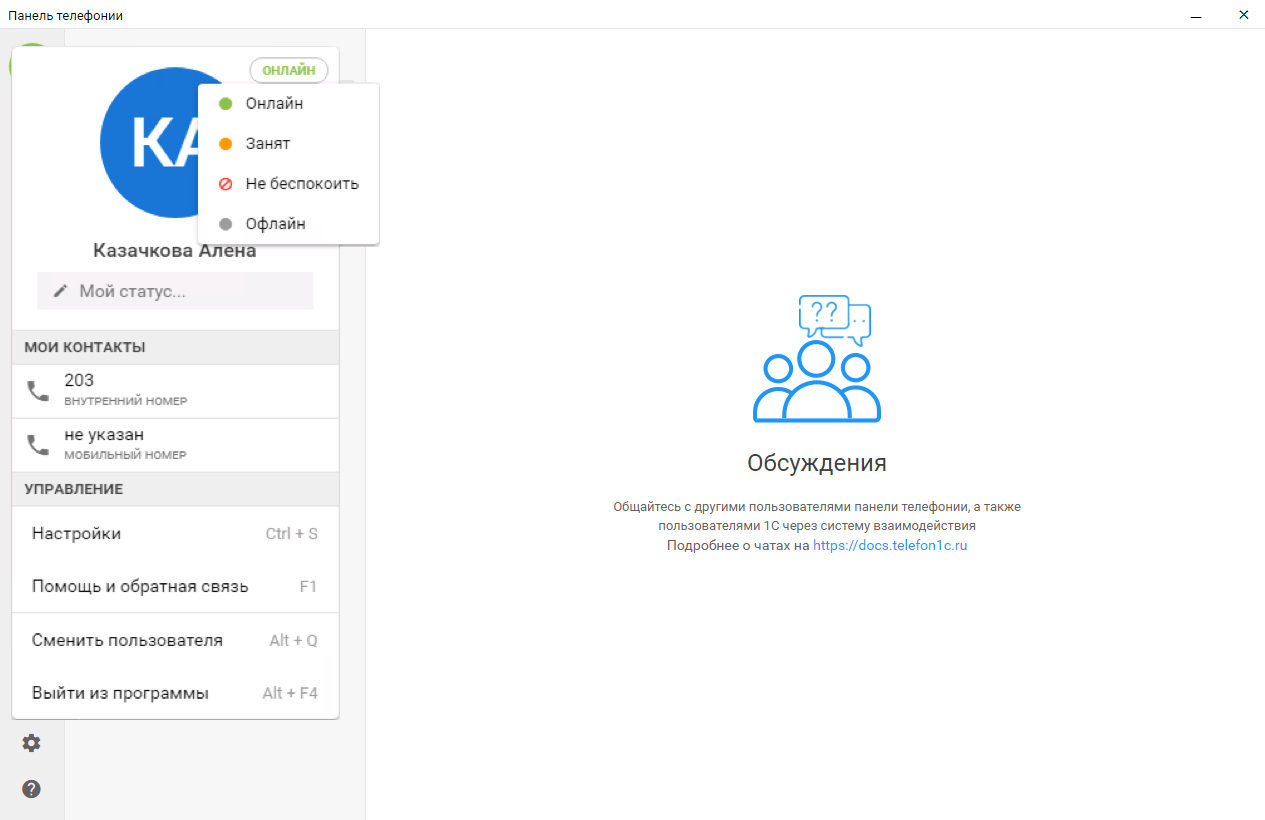Open the ОНЛАЙН status dropdown badge
This screenshot has width=1265, height=820.
coord(289,70)
